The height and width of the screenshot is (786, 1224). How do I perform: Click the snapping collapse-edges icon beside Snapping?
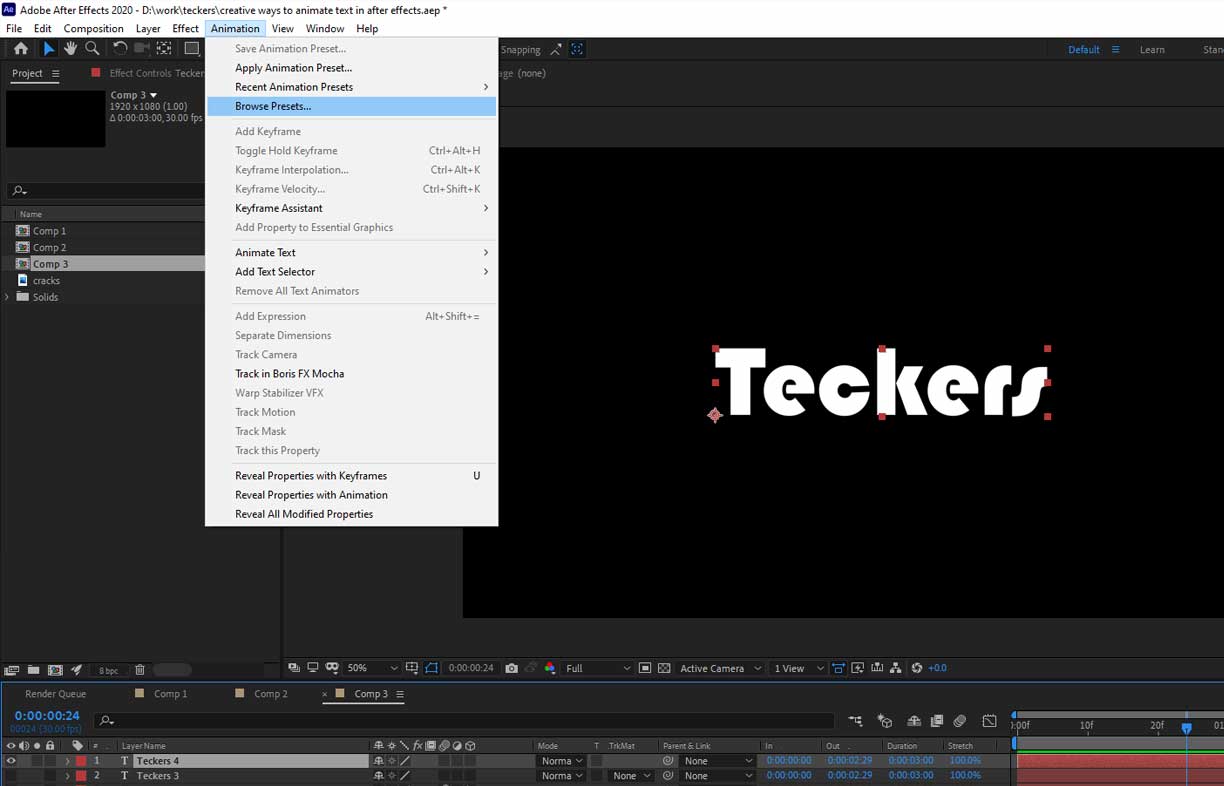pyautogui.click(x=556, y=49)
